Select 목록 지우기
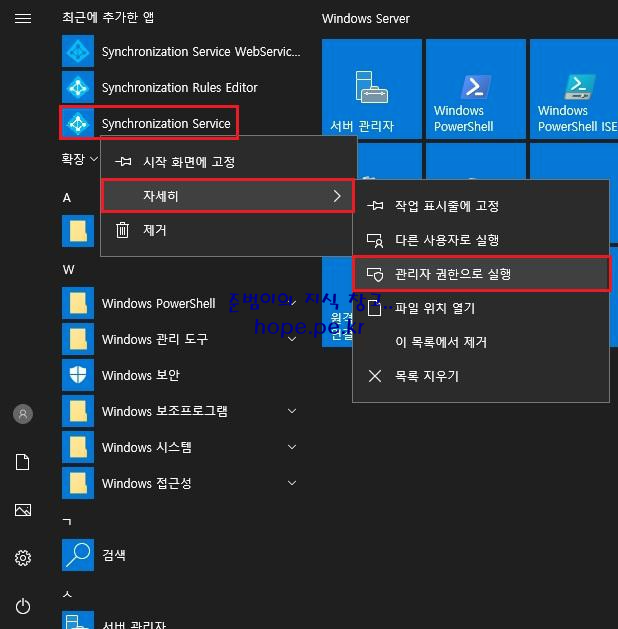This screenshot has height=629, width=618. tap(481, 376)
